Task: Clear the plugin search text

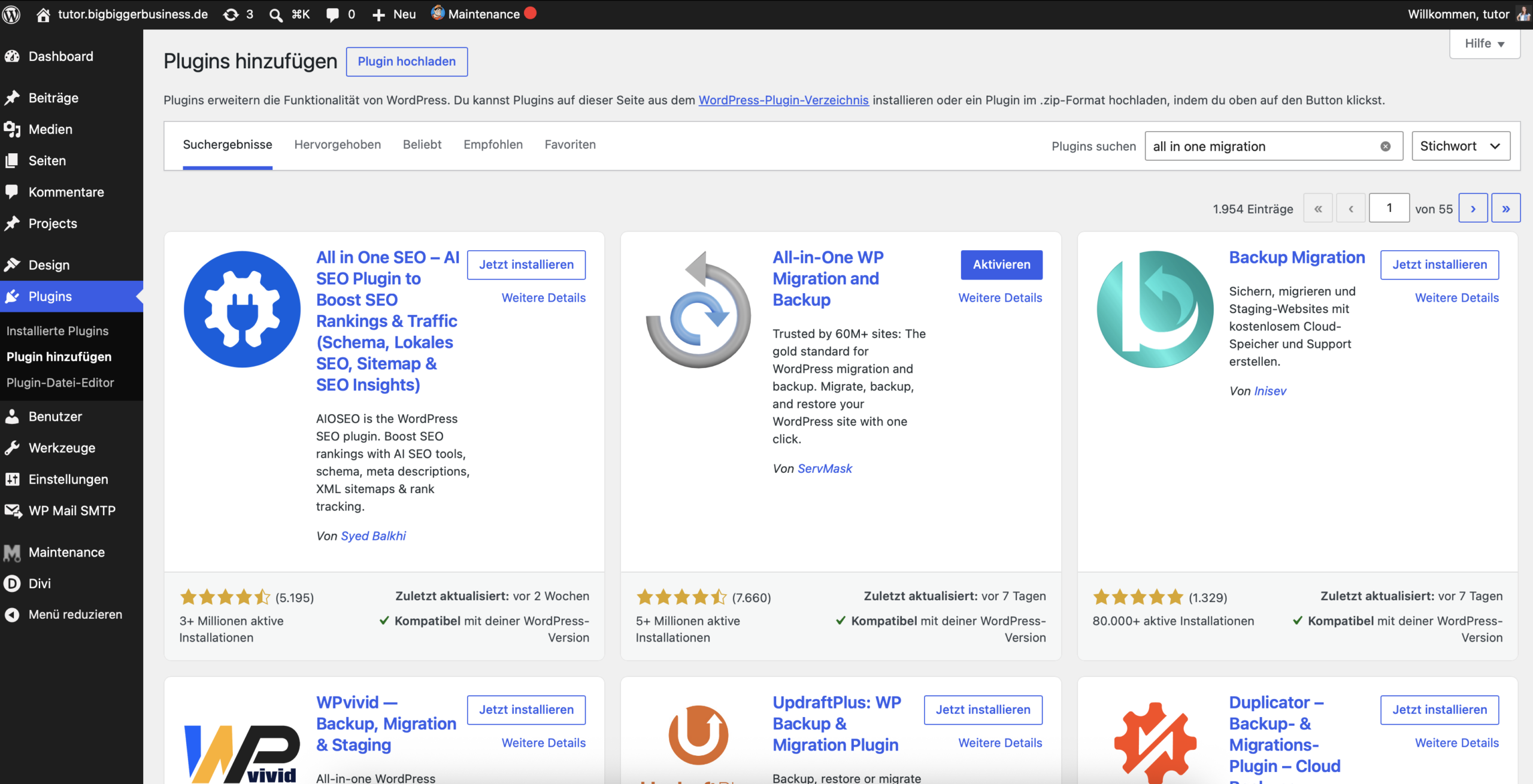Action: pyautogui.click(x=1386, y=146)
